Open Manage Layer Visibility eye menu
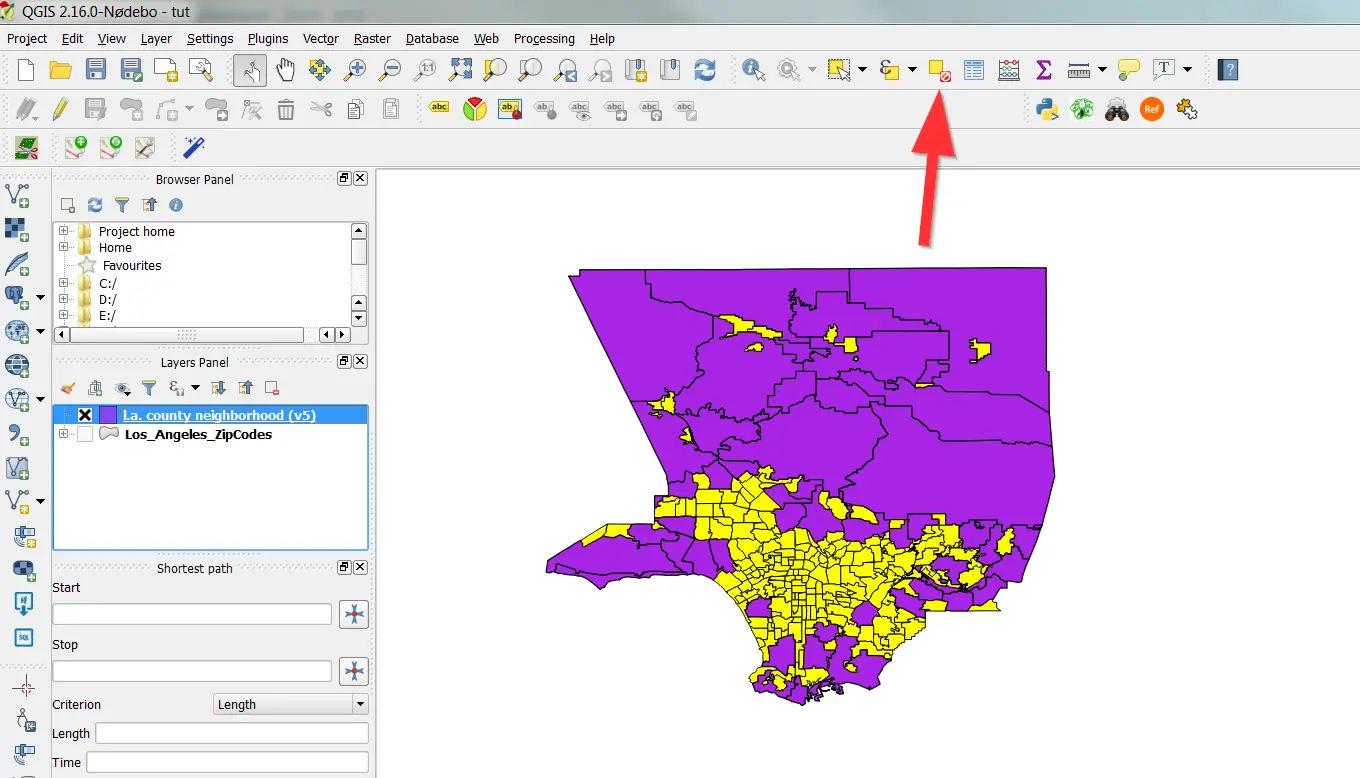This screenshot has height=778, width=1360. (123, 388)
